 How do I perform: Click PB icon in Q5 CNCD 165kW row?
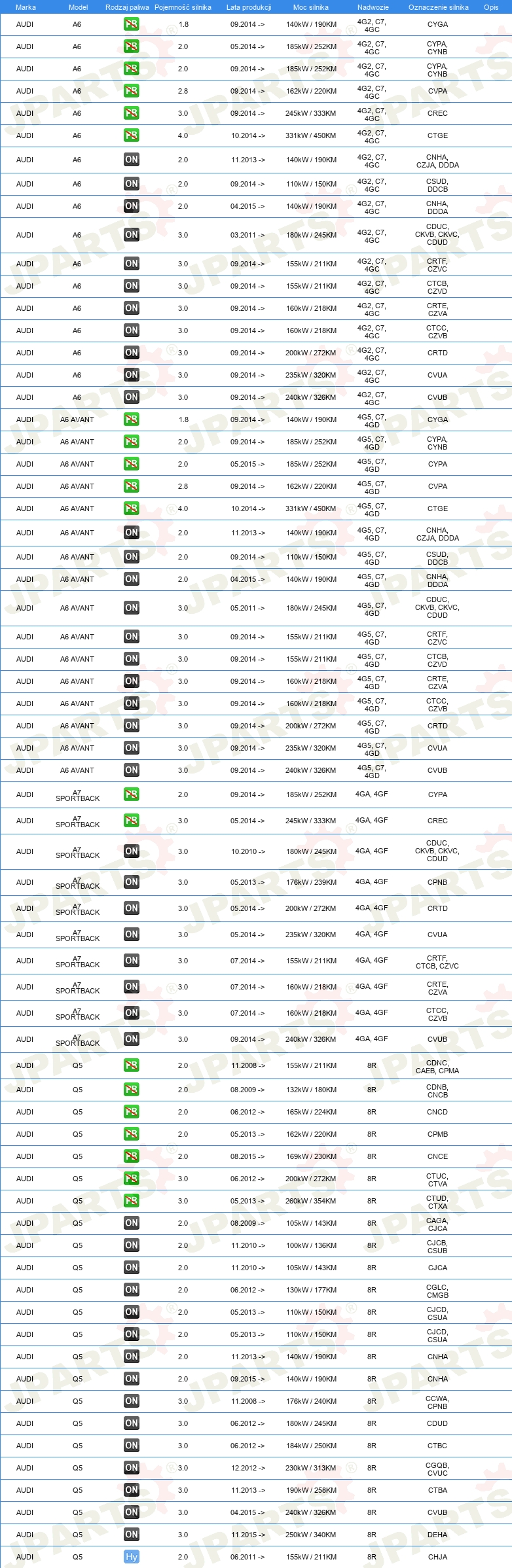[x=132, y=1112]
